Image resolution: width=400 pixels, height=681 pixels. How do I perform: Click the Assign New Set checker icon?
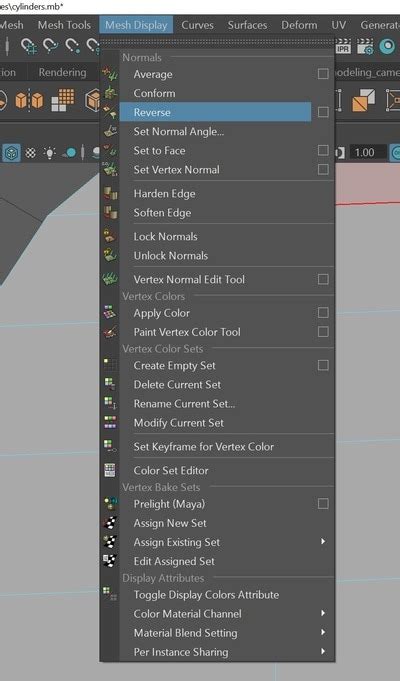pos(110,523)
